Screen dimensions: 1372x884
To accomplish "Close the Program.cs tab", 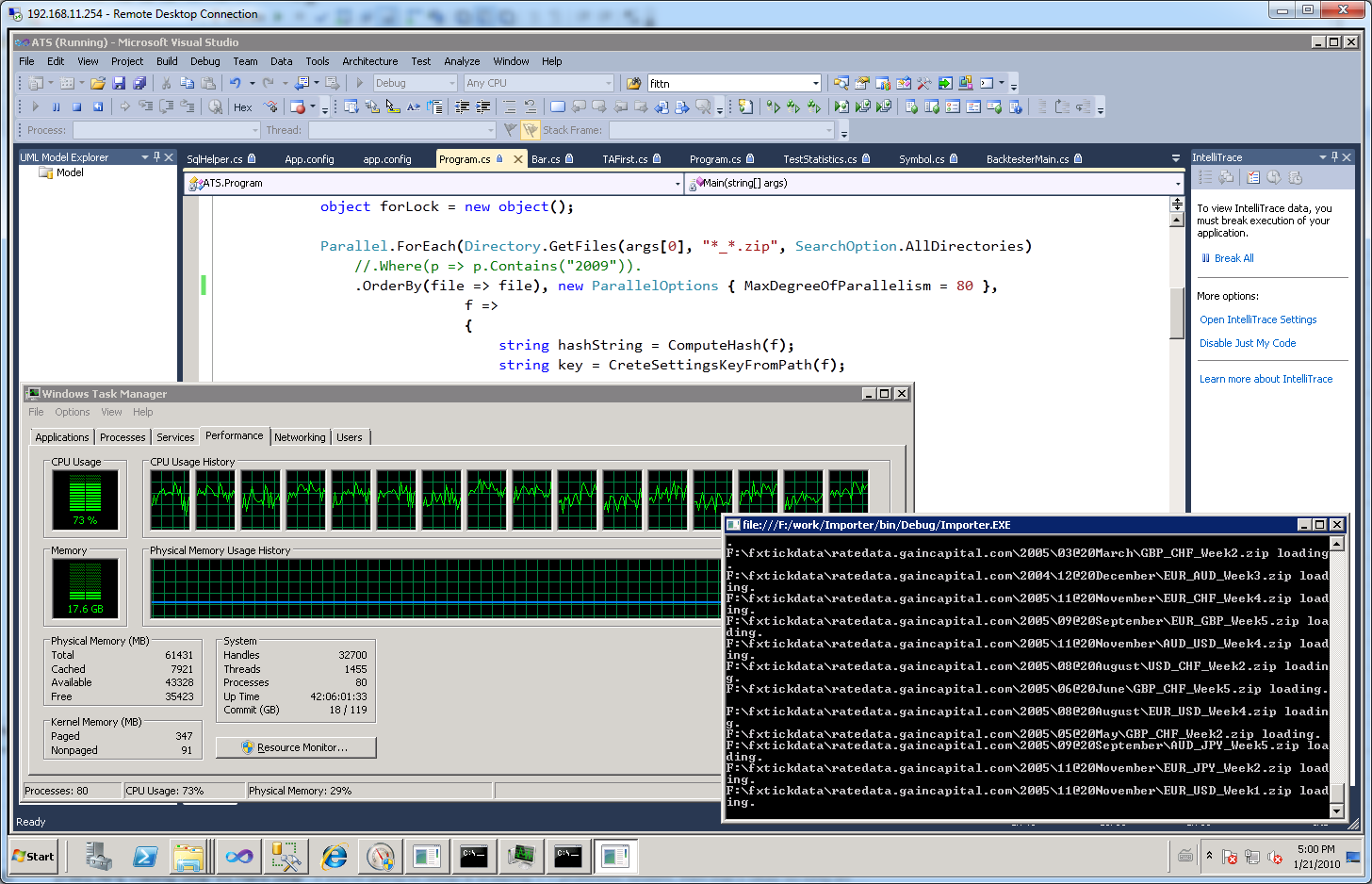I will point(517,159).
